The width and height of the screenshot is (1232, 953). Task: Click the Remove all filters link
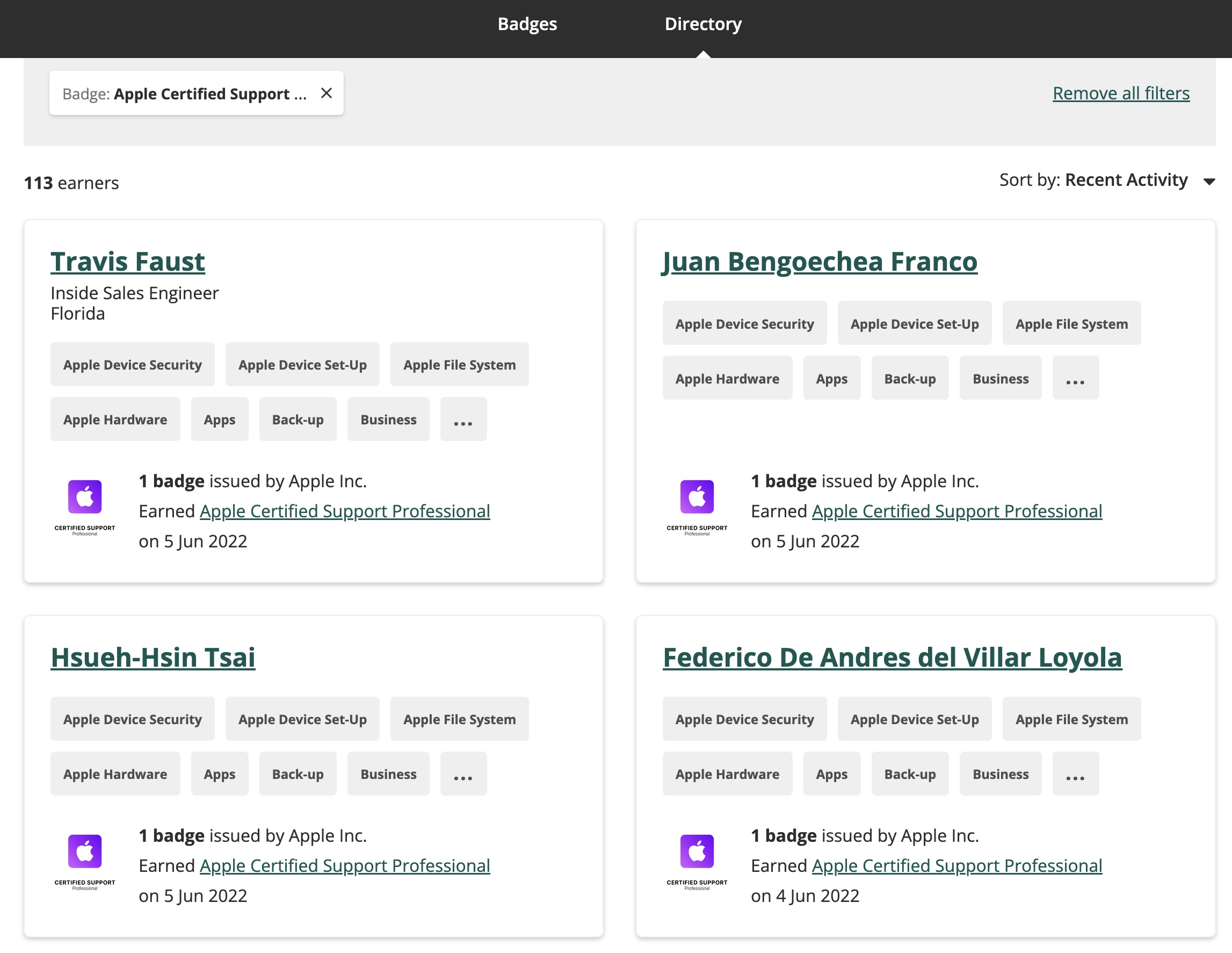coord(1120,93)
